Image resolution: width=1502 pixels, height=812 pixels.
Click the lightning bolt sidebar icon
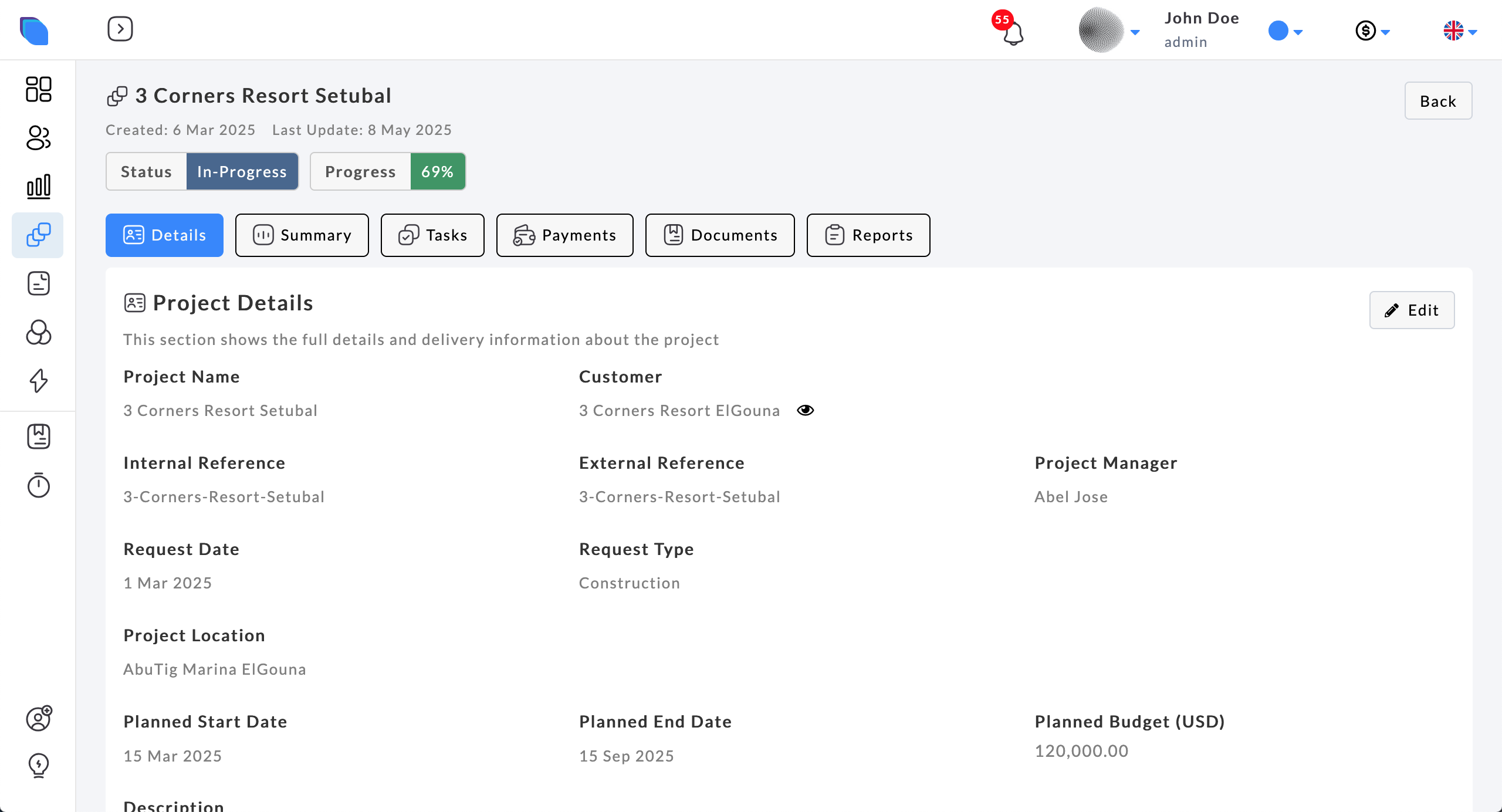point(39,381)
